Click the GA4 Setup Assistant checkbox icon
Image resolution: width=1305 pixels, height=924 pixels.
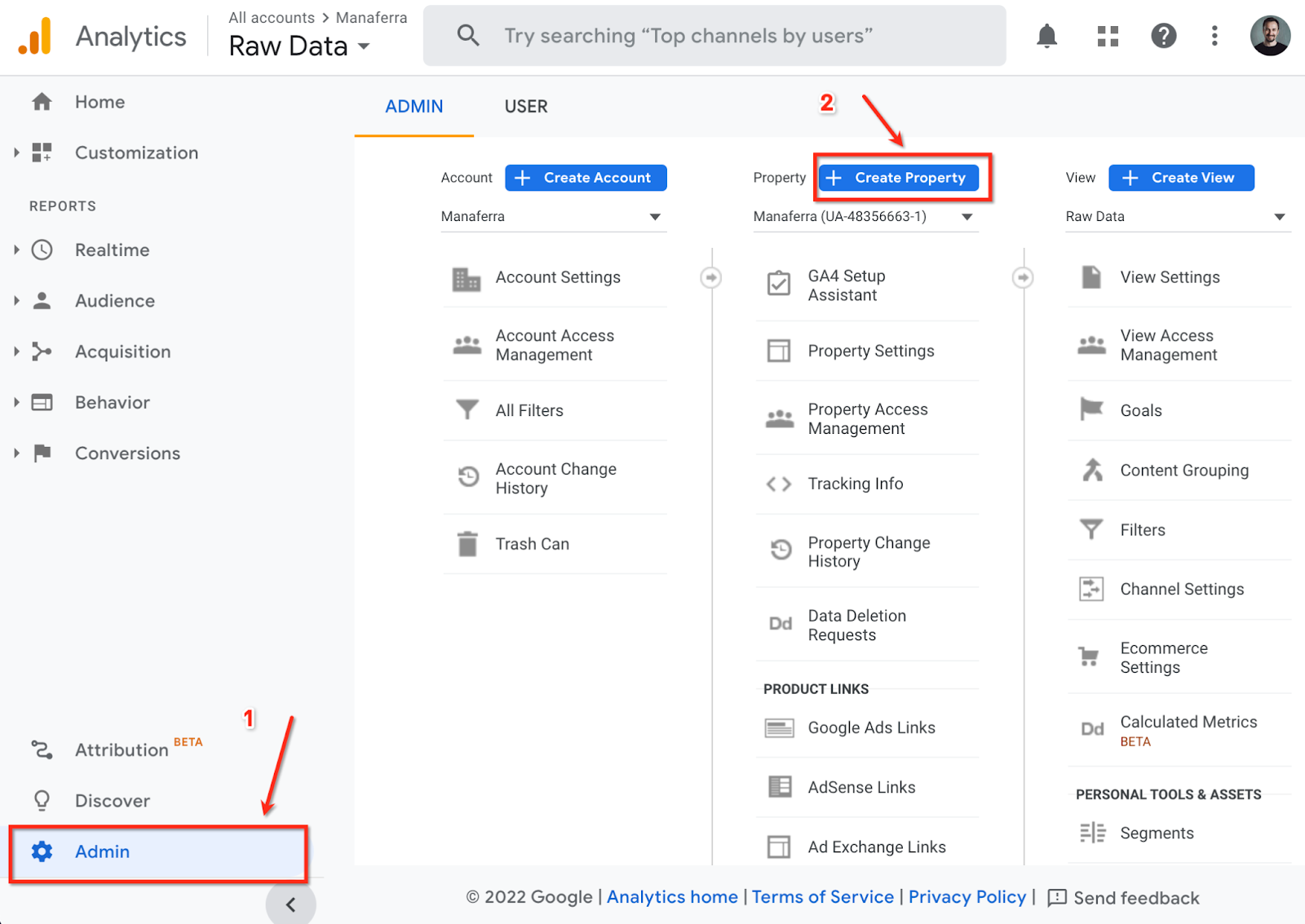[x=779, y=284]
